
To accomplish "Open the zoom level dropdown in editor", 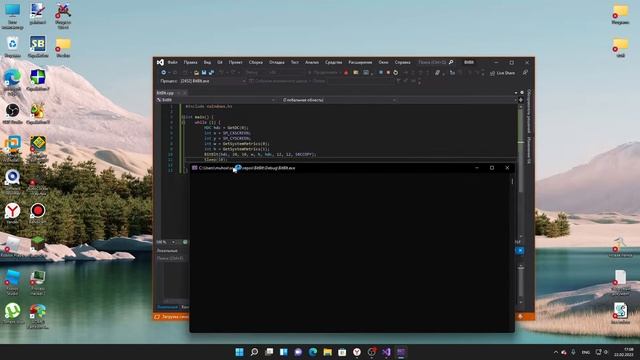I will [x=167, y=242].
